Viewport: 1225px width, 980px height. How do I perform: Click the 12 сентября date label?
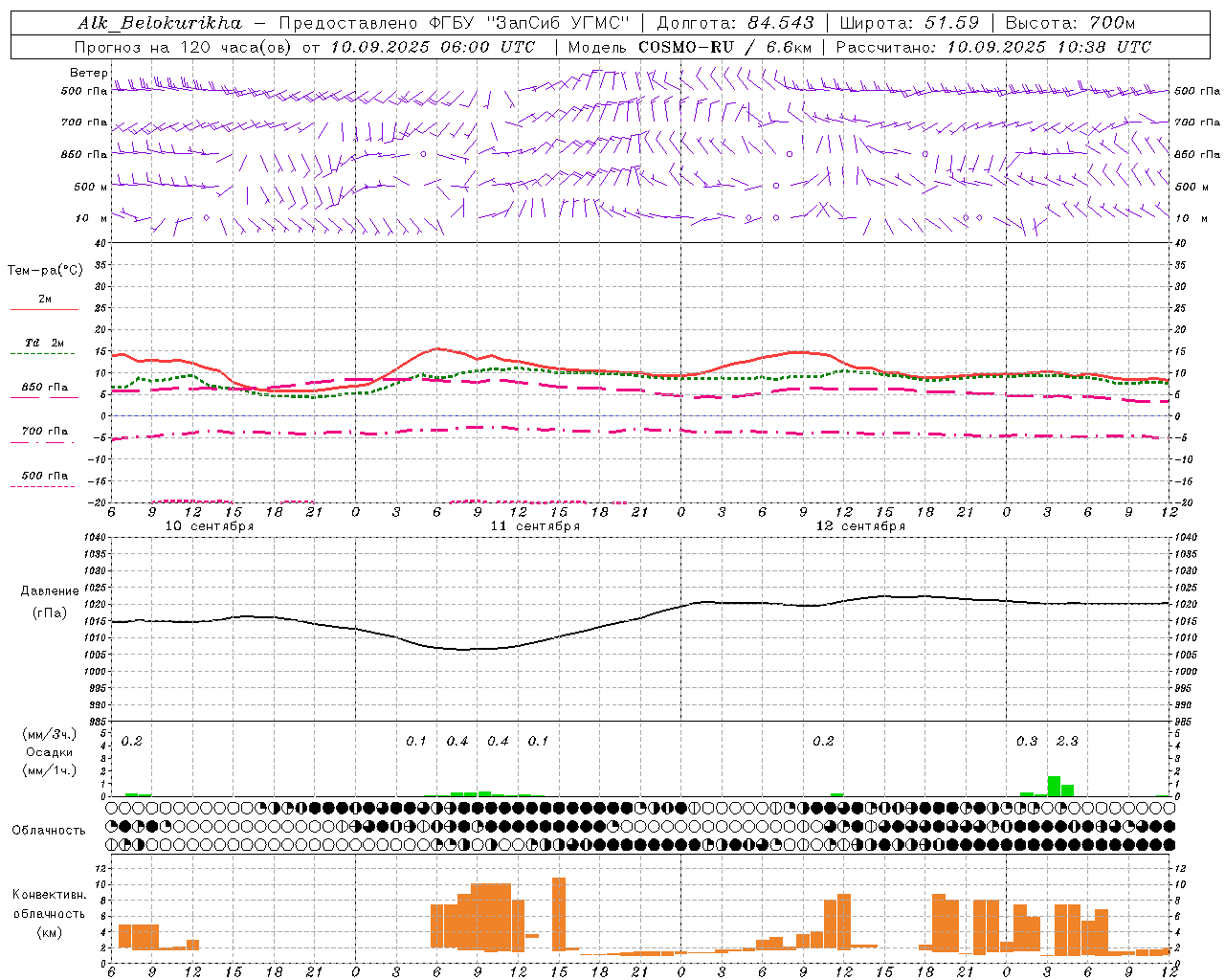click(x=860, y=526)
